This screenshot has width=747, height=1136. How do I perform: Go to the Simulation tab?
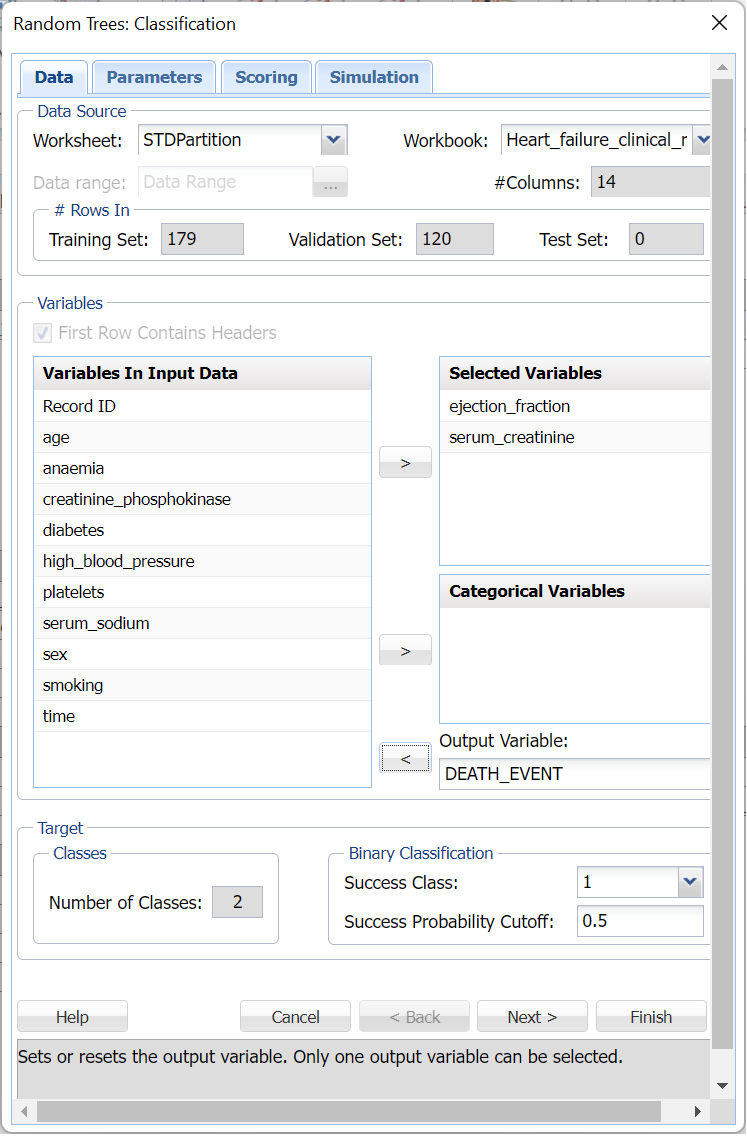374,77
